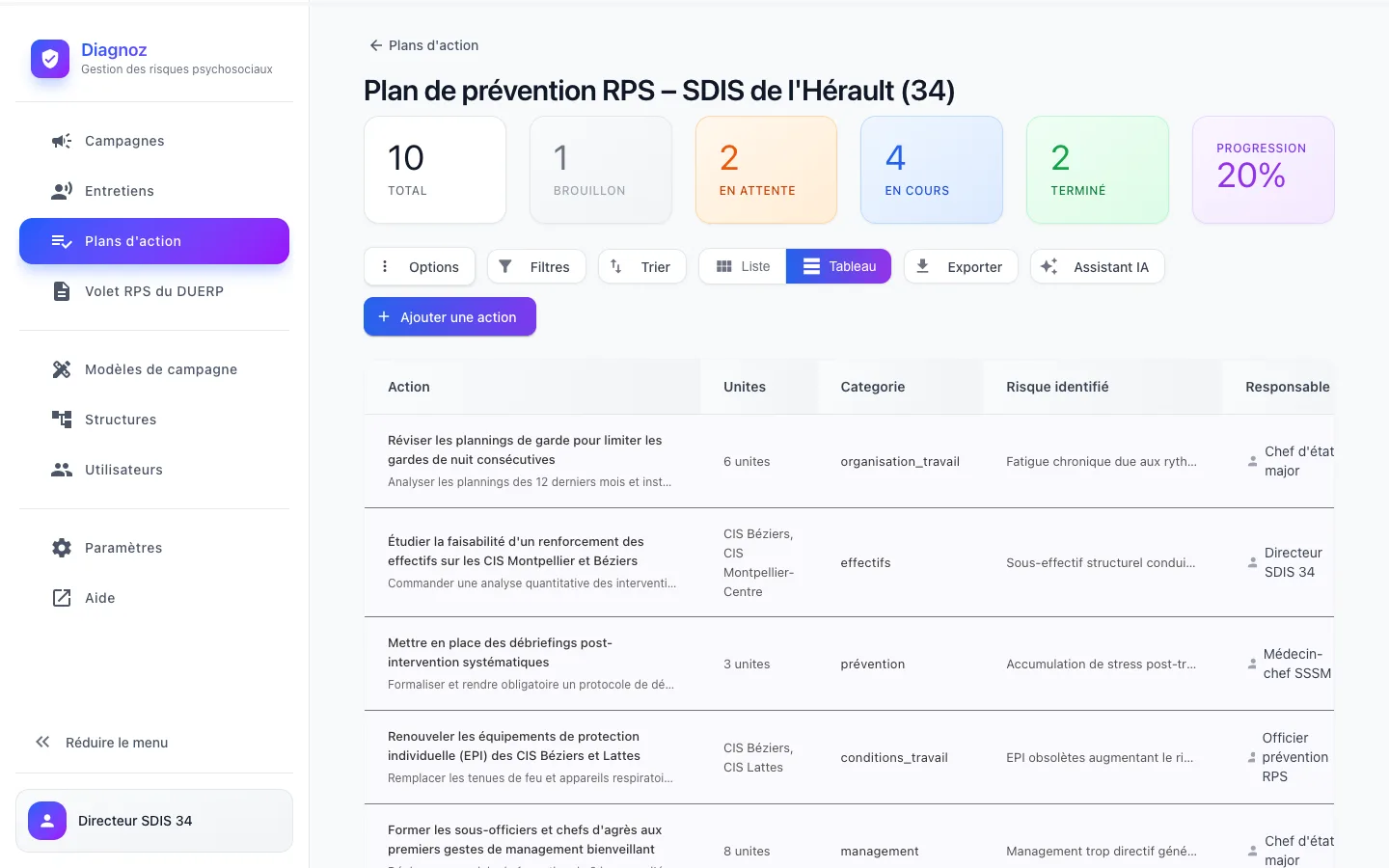Launch the Assistant IA
Screen dimensions: 1389x868
1098,266
